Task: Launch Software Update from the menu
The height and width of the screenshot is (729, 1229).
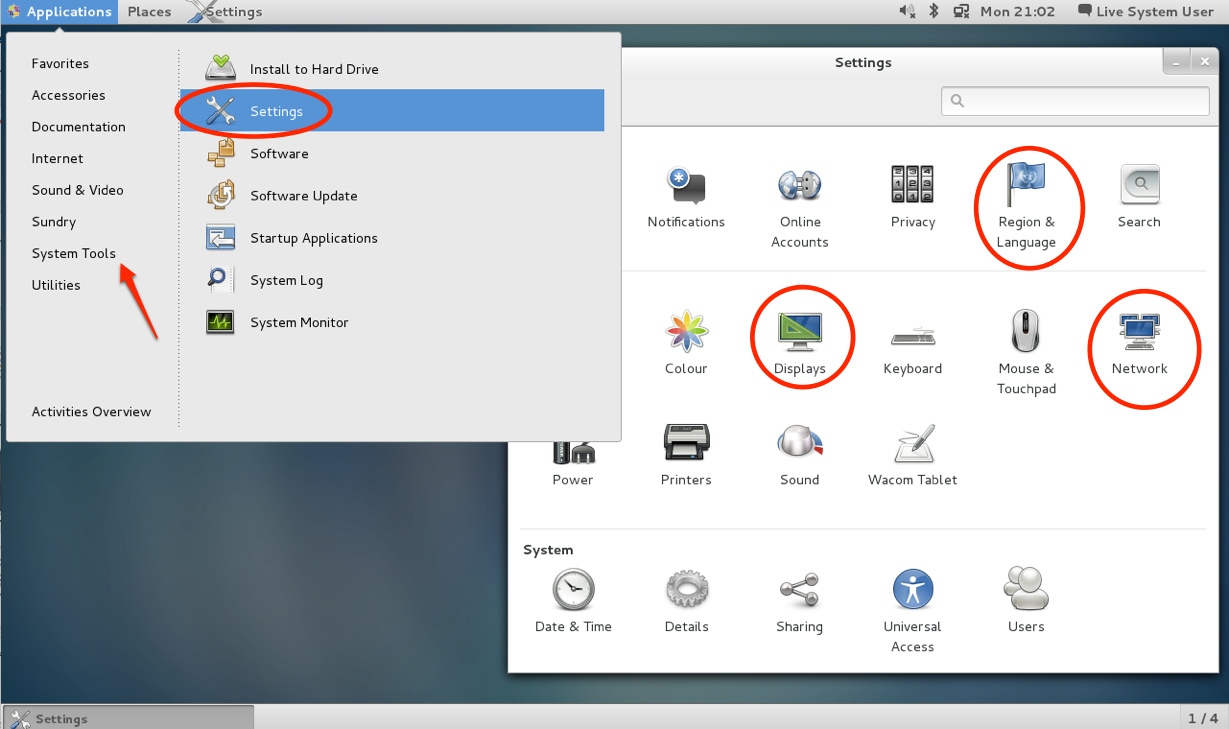Action: coord(392,195)
